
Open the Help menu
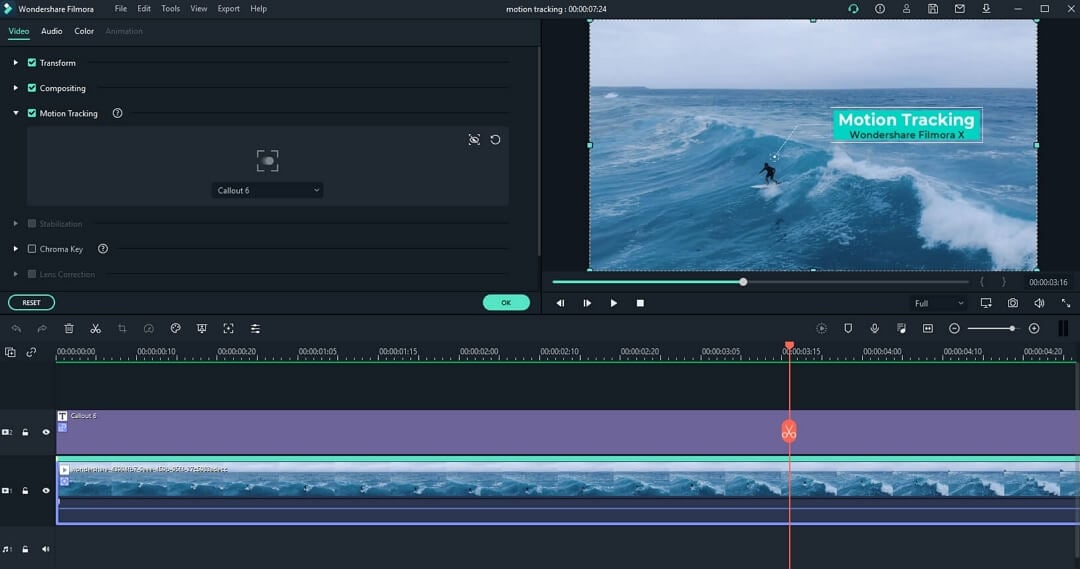click(258, 9)
